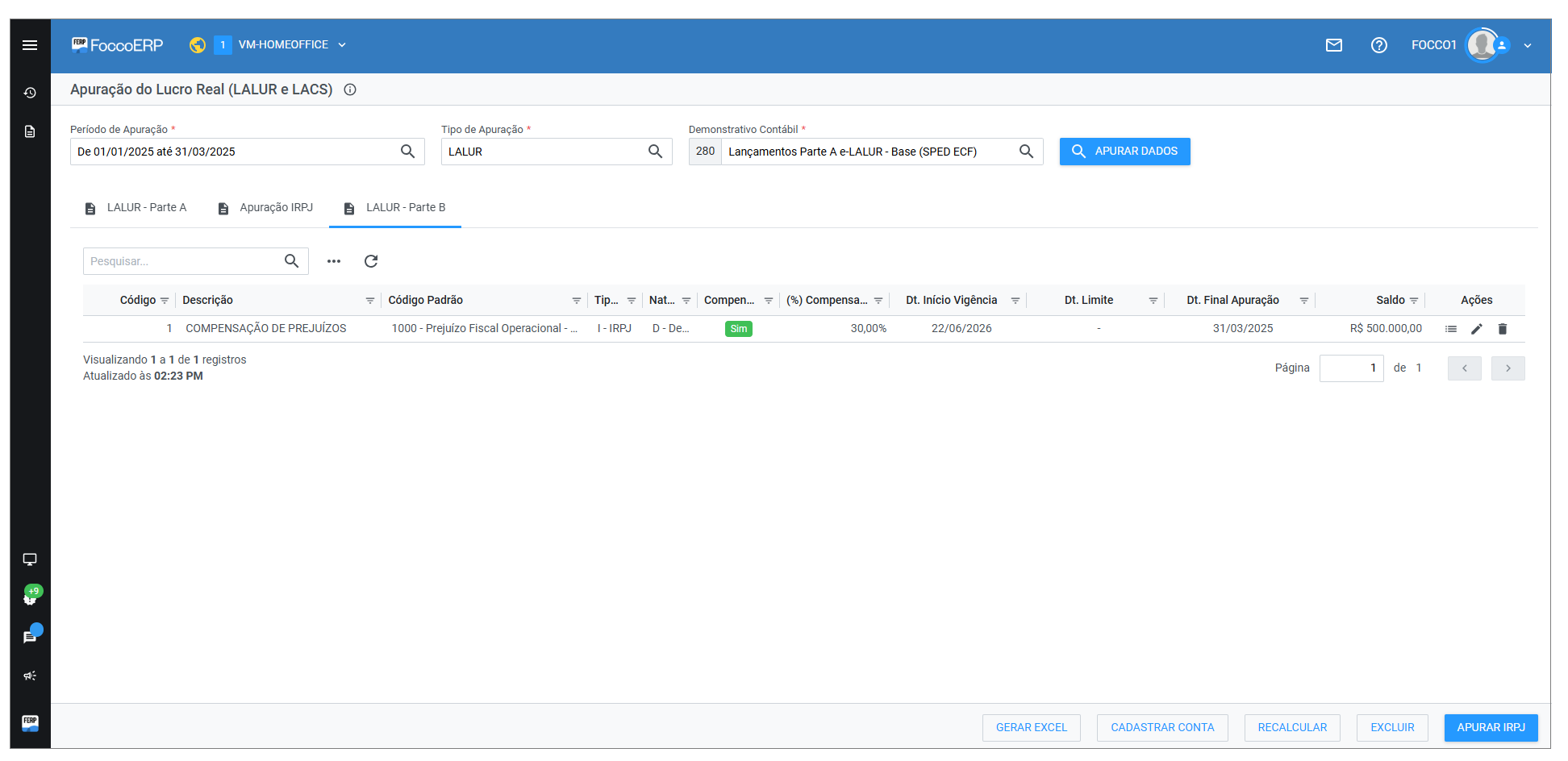Open filter for Tip... column
The image size is (1568, 761).
click(x=632, y=301)
